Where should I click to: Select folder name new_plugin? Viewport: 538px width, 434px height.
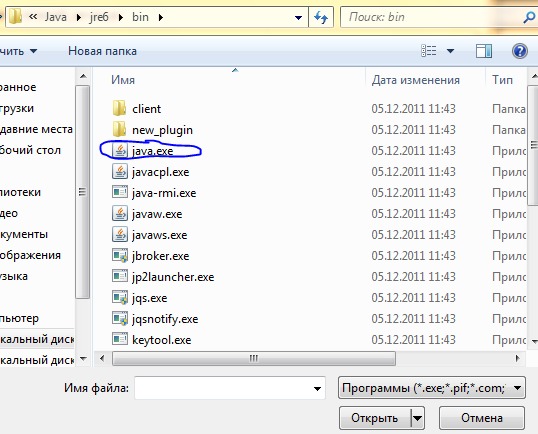pyautogui.click(x=162, y=130)
